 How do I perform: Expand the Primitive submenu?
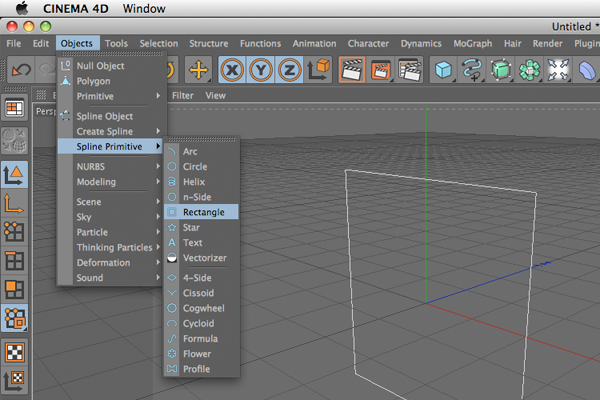112,96
